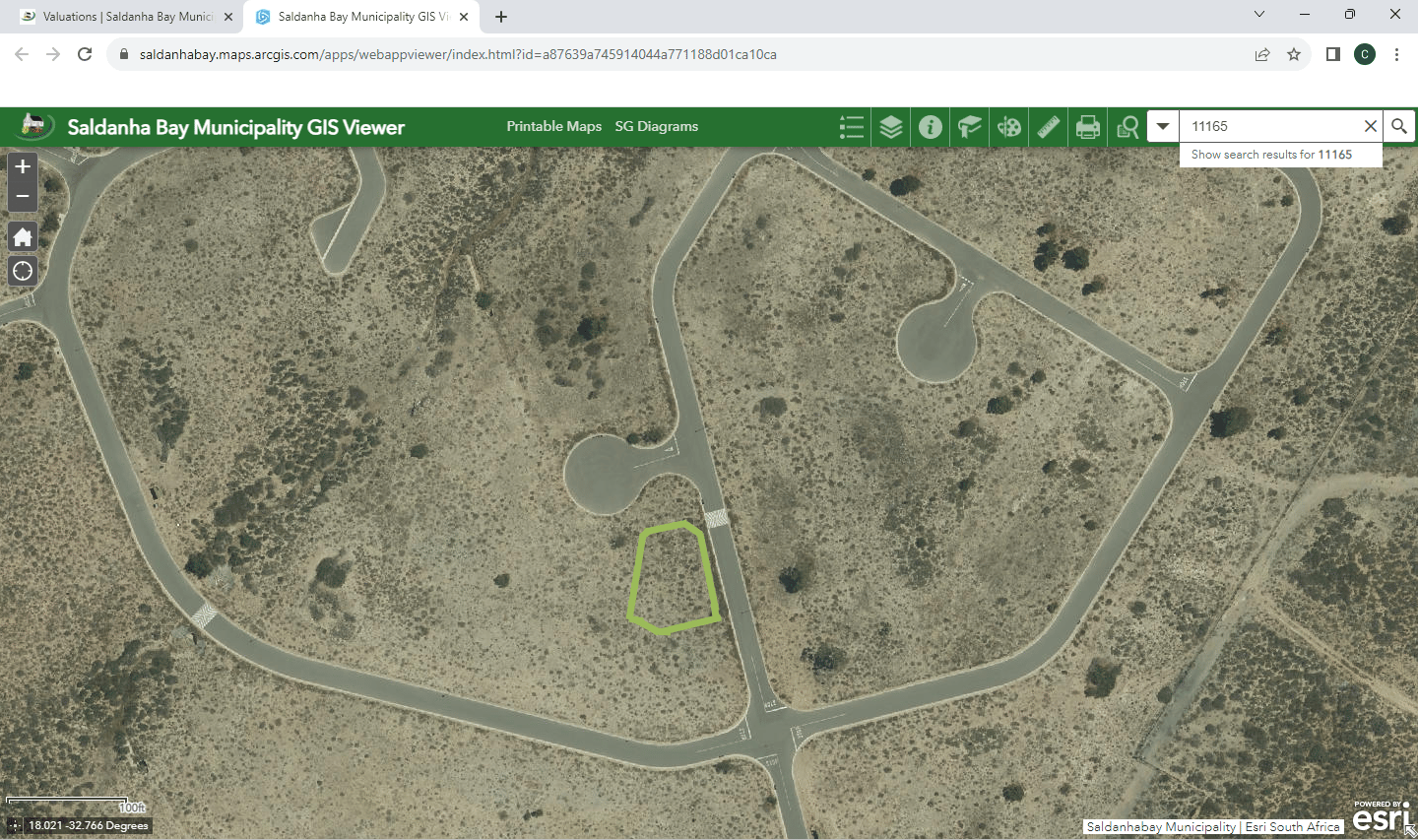Click the 18.021 -32.766 Degrees coordinate readout
The height and width of the screenshot is (840, 1418).
(89, 826)
